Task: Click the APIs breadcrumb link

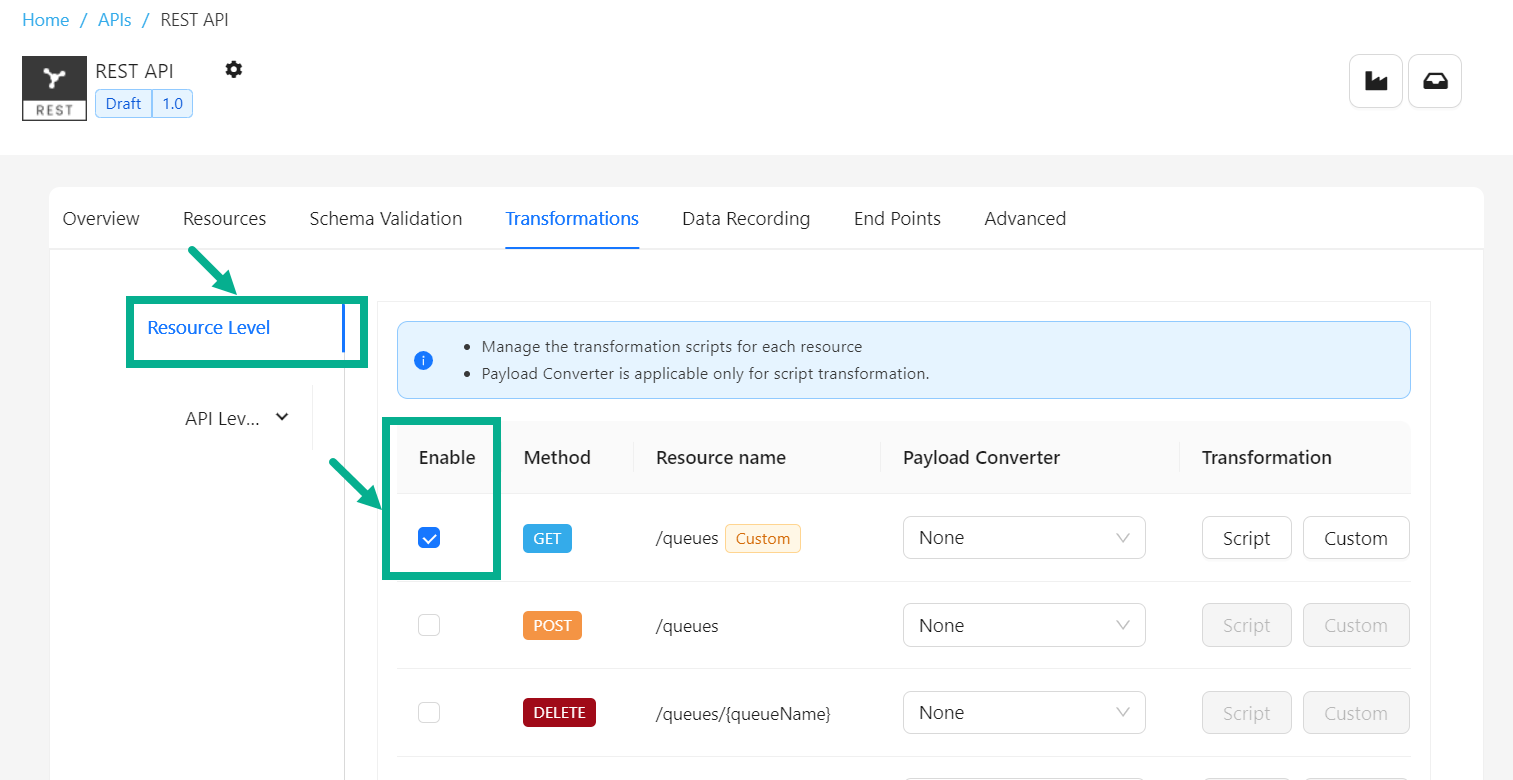Action: (x=115, y=20)
